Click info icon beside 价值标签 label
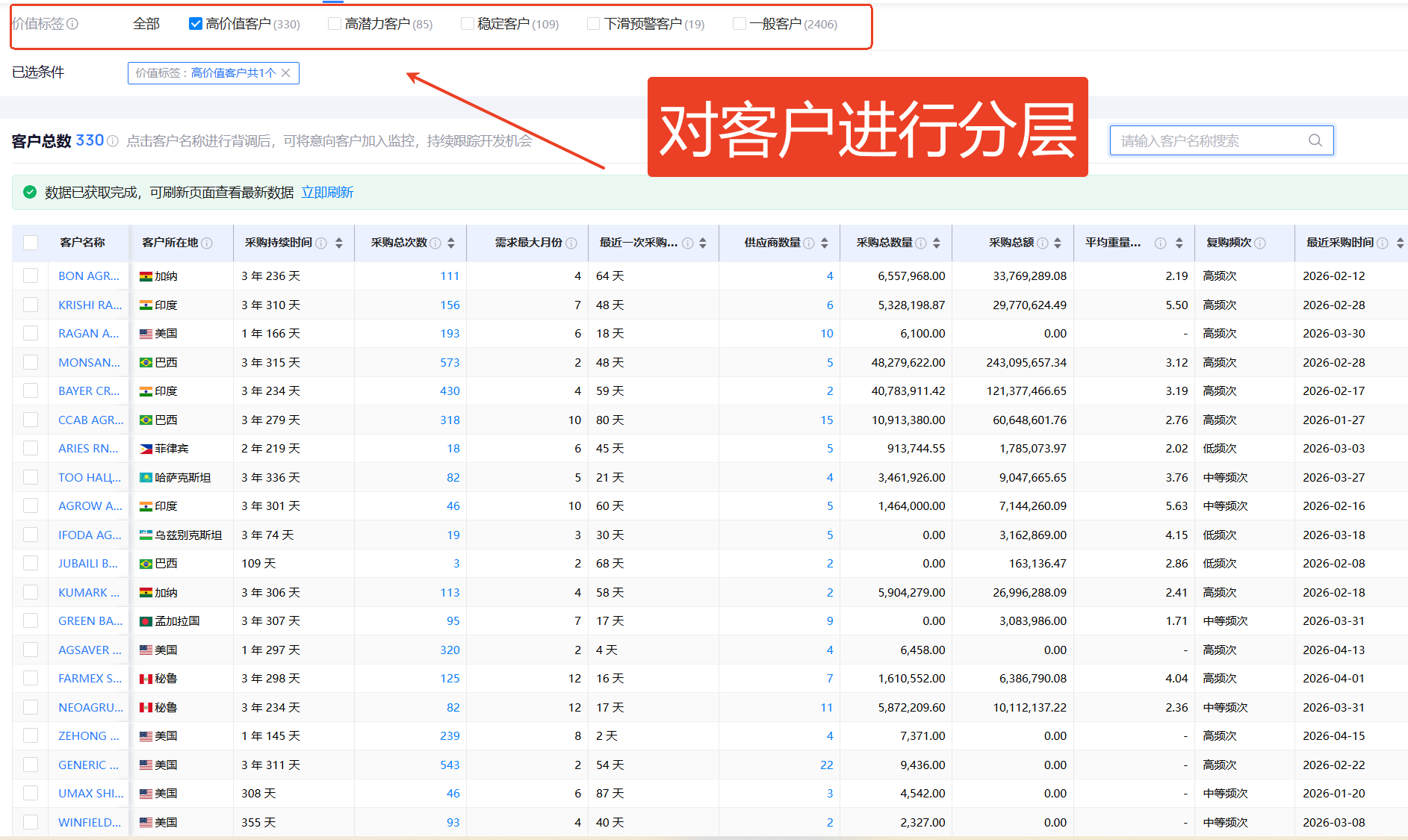 tap(72, 24)
